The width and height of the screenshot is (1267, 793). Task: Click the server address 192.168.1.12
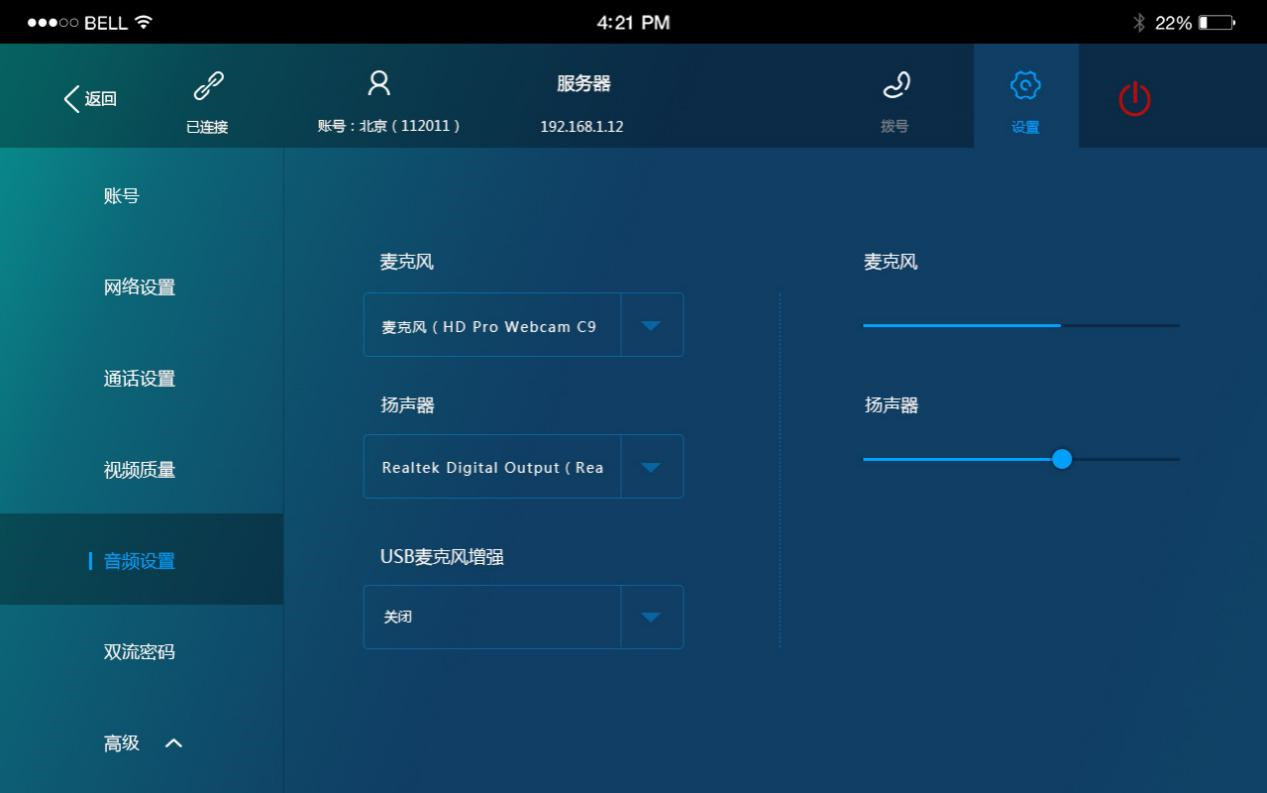pyautogui.click(x=581, y=127)
